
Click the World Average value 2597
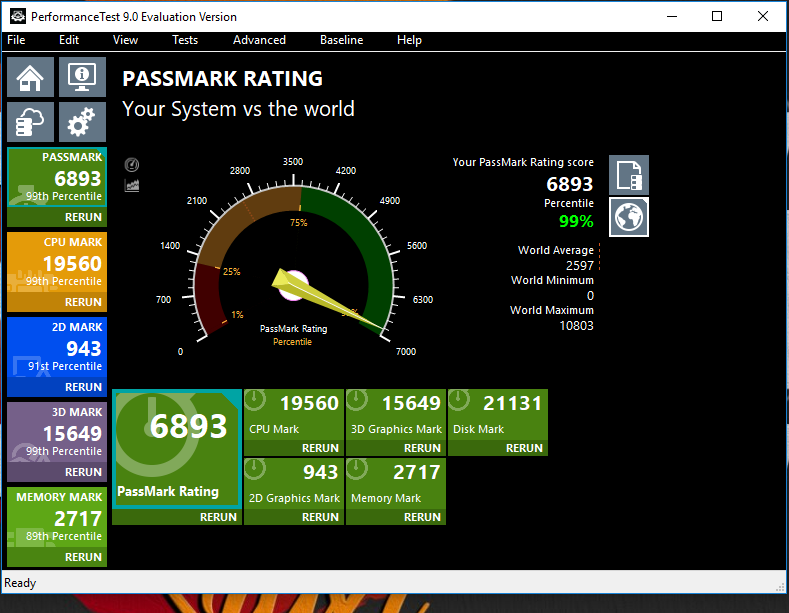pyautogui.click(x=580, y=266)
